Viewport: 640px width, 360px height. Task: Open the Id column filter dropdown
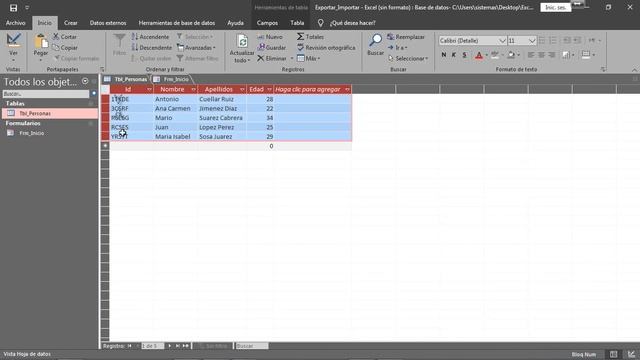point(149,89)
